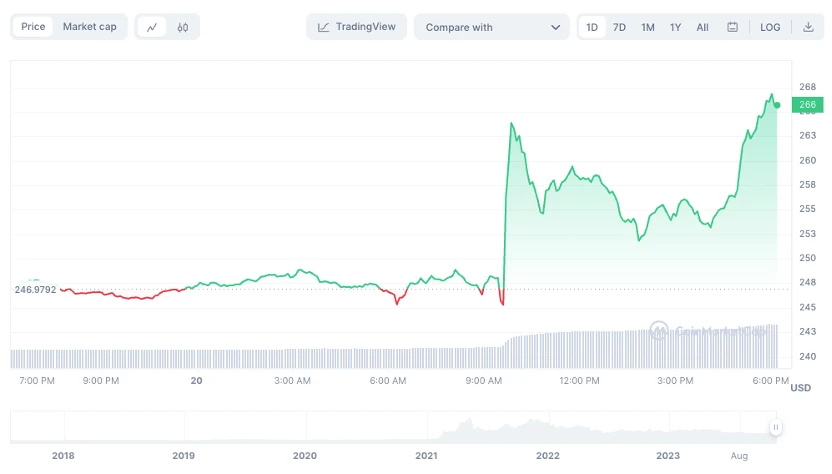Toggle the LOG scale
This screenshot has width=832, height=474.
tap(770, 27)
